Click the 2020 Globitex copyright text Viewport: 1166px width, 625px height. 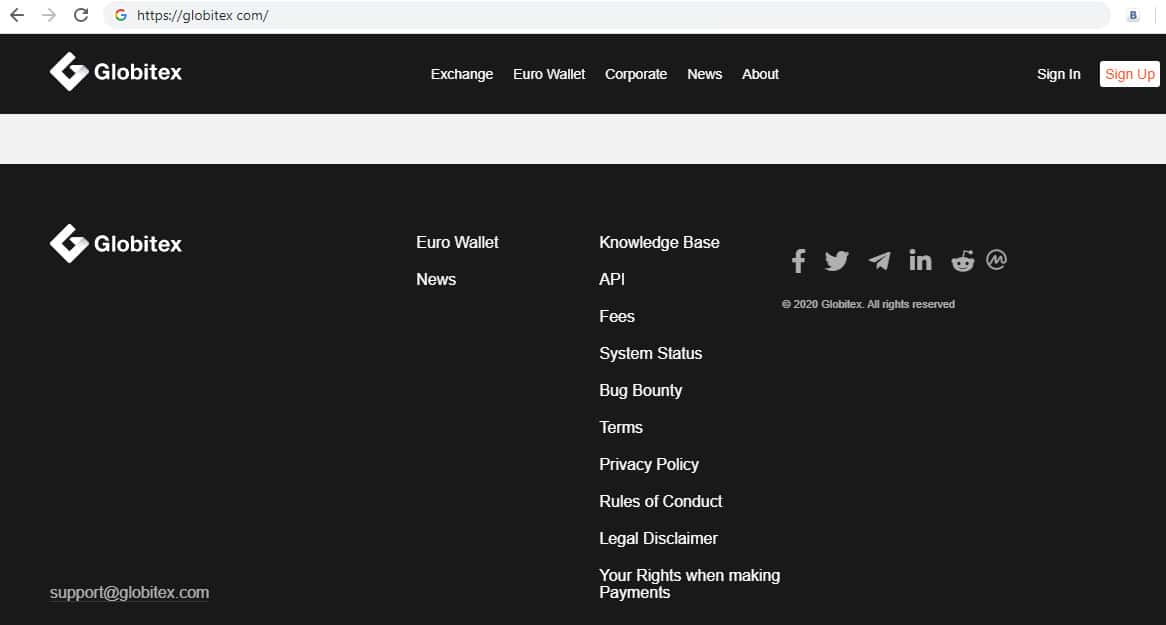point(868,304)
